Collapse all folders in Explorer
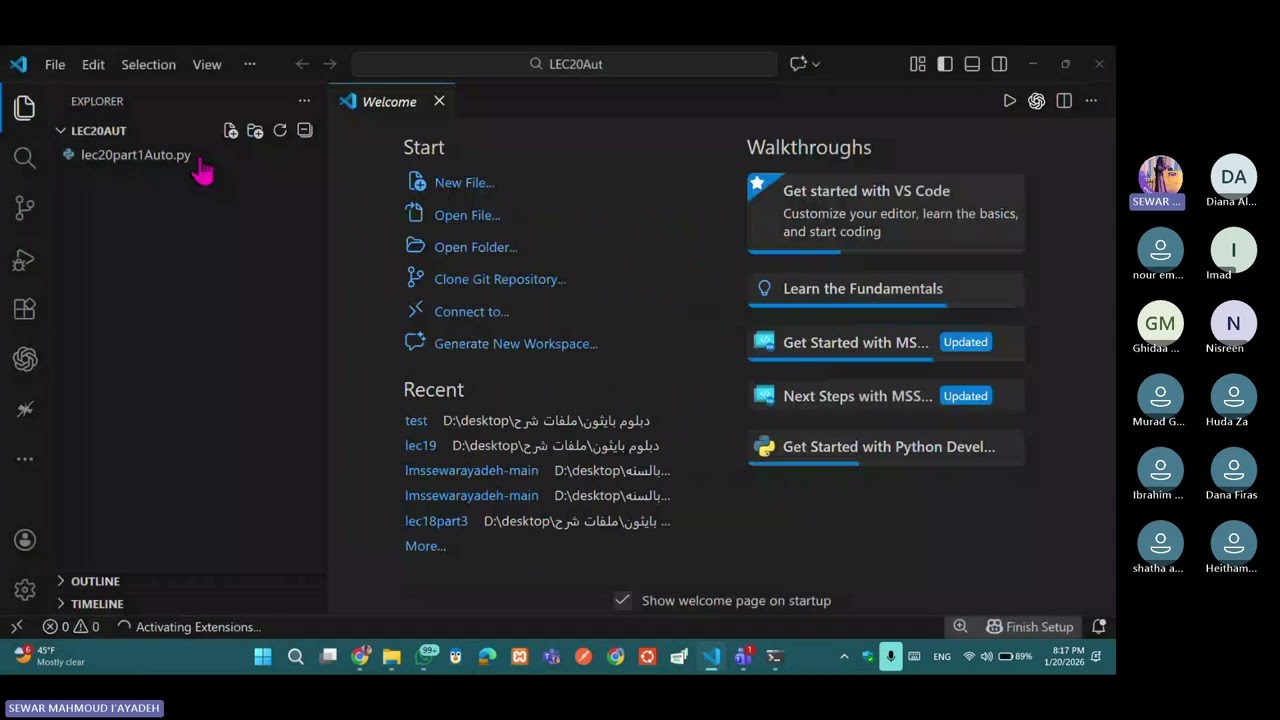Viewport: 1280px width, 720px height. (x=305, y=131)
